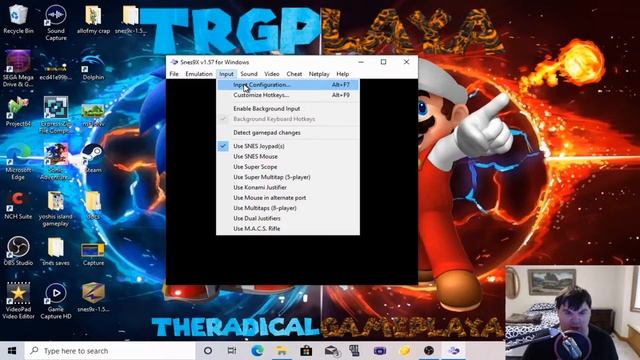Screen dimensions: 640x360
Task: Select the Microsoft Edge desktop shortcut
Action: click(18, 162)
